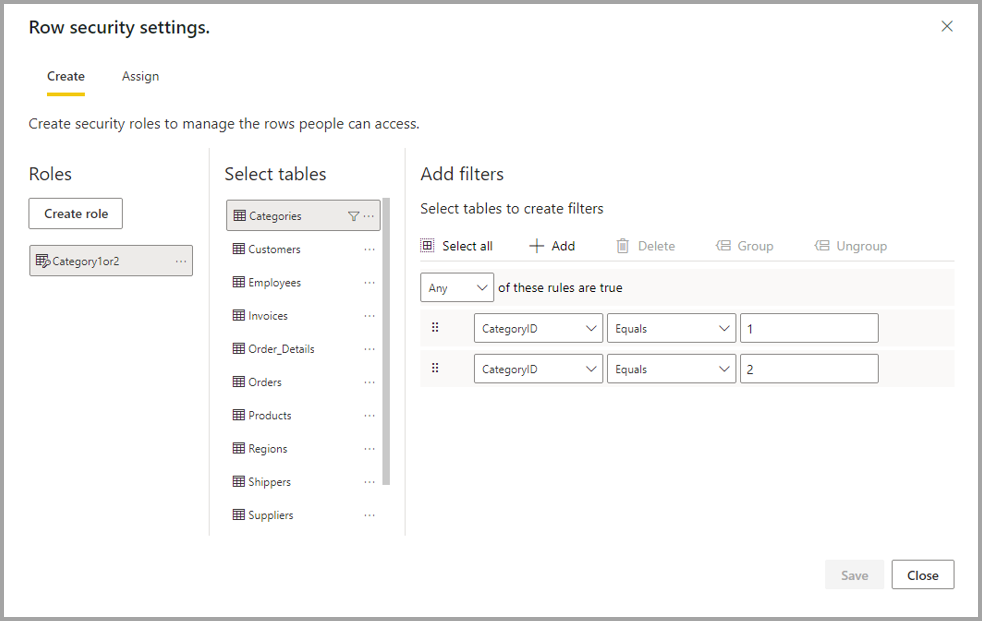
Task: Select the Categories table
Action: click(303, 215)
